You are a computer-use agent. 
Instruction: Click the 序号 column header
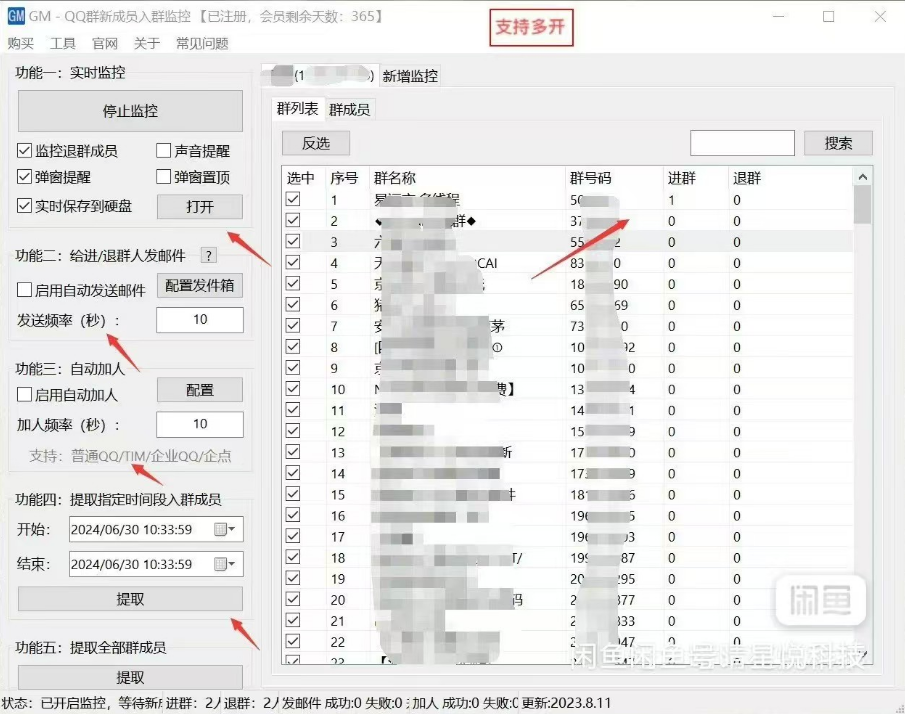345,178
